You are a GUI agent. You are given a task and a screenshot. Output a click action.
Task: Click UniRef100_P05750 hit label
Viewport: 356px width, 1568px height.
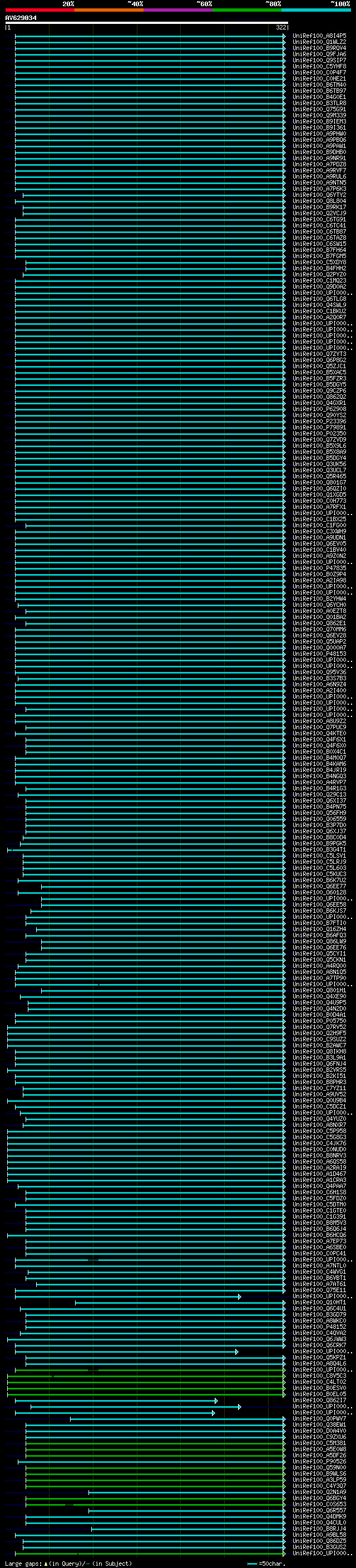click(319, 1021)
